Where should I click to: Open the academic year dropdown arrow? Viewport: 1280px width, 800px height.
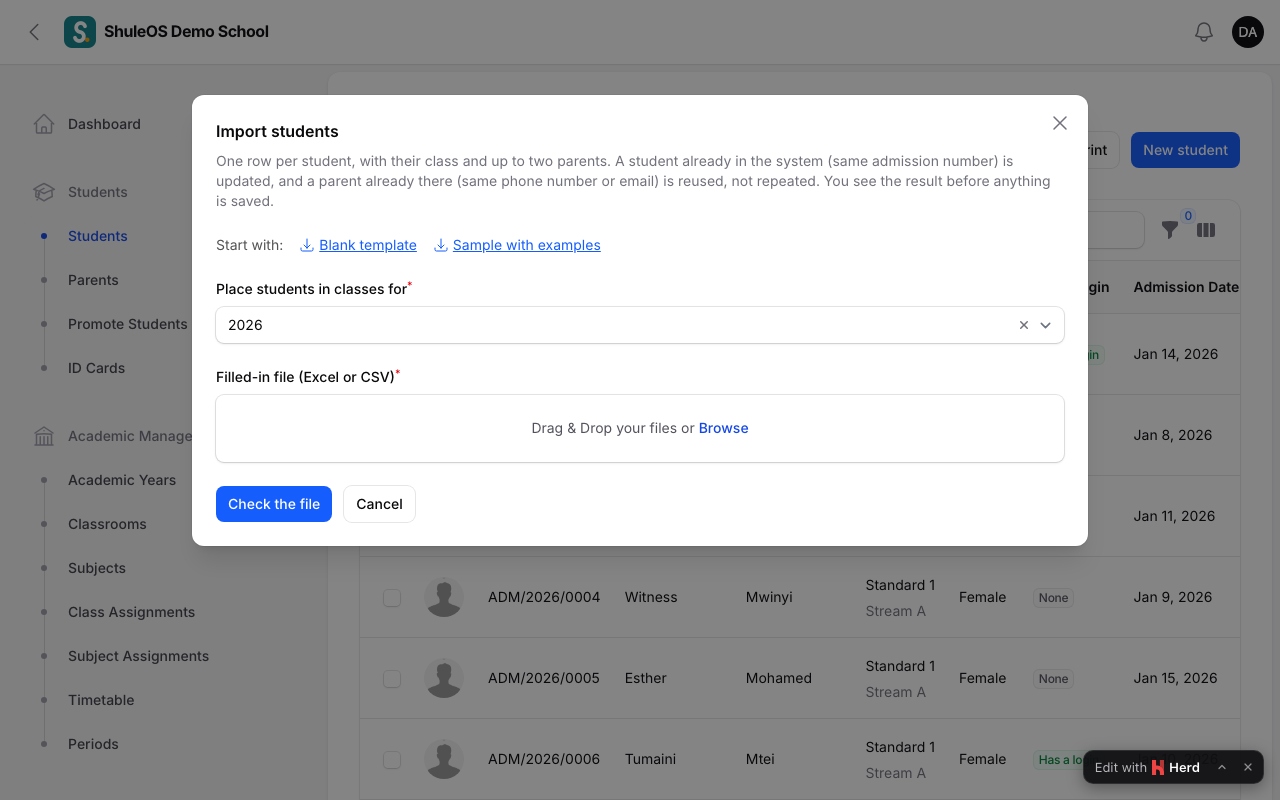[x=1046, y=325]
